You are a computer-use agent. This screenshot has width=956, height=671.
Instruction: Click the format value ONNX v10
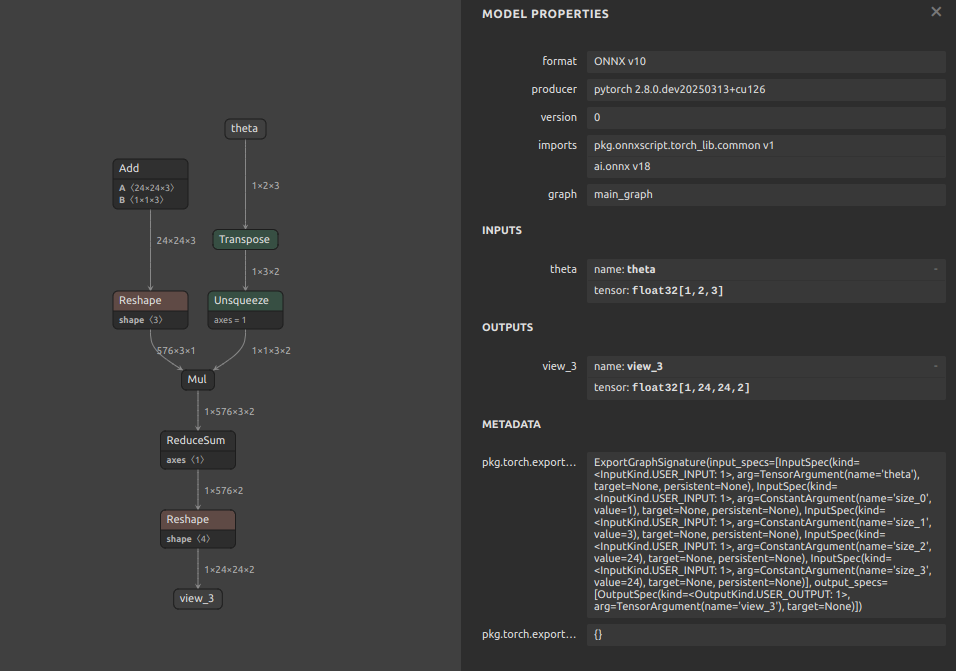[766, 62]
